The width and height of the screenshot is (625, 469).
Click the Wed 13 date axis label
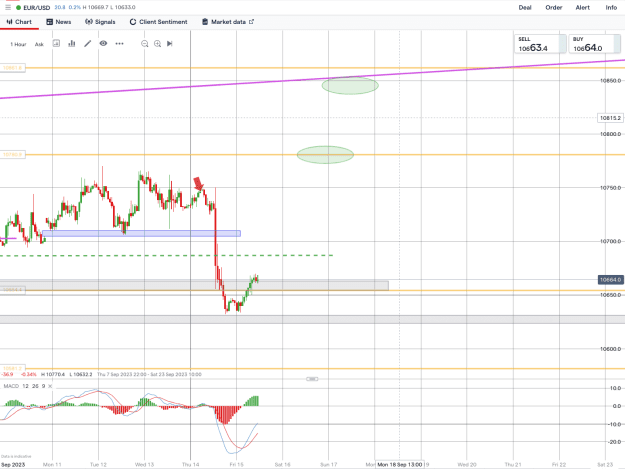(x=144, y=465)
